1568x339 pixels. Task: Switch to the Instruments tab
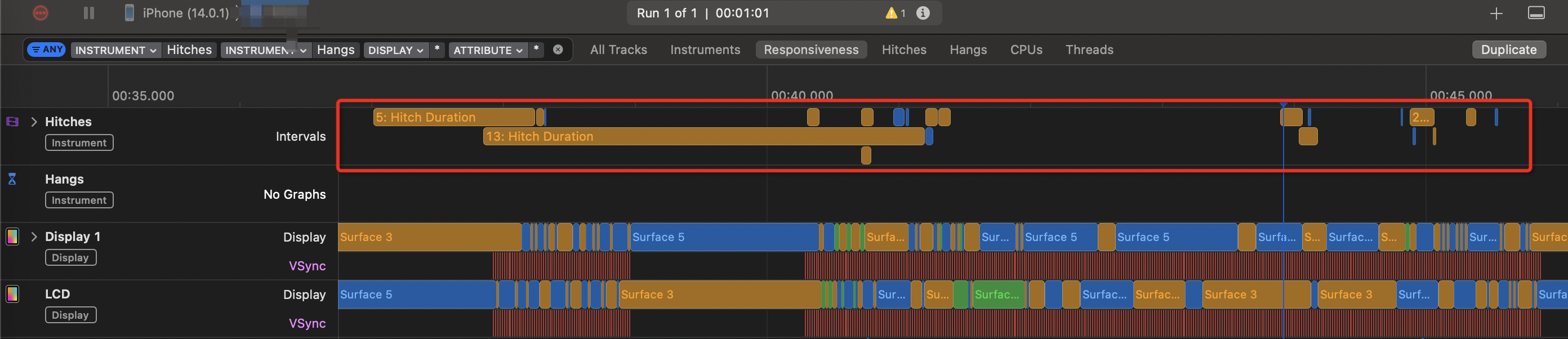pyautogui.click(x=705, y=50)
